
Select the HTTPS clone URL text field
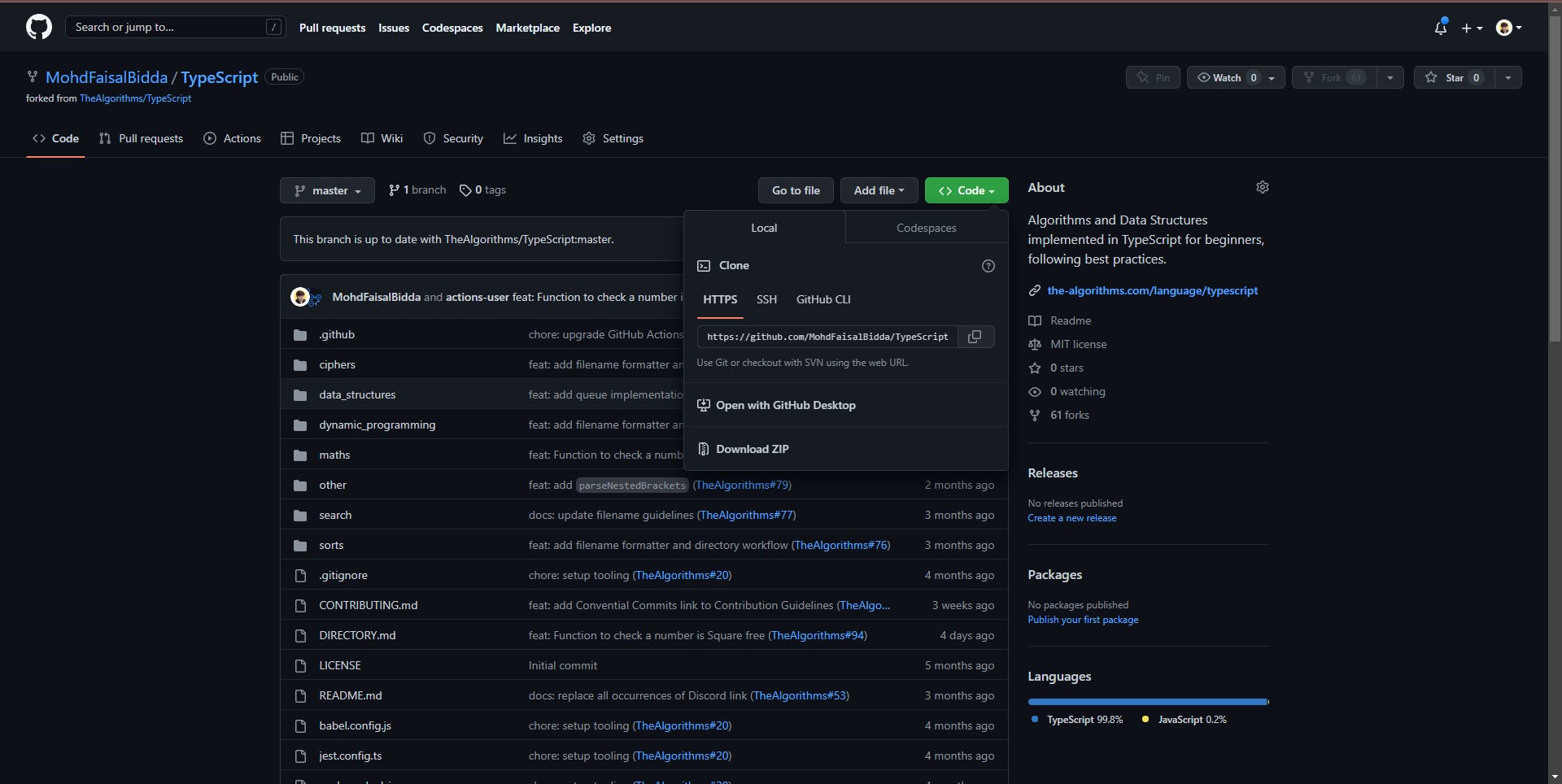tap(828, 337)
